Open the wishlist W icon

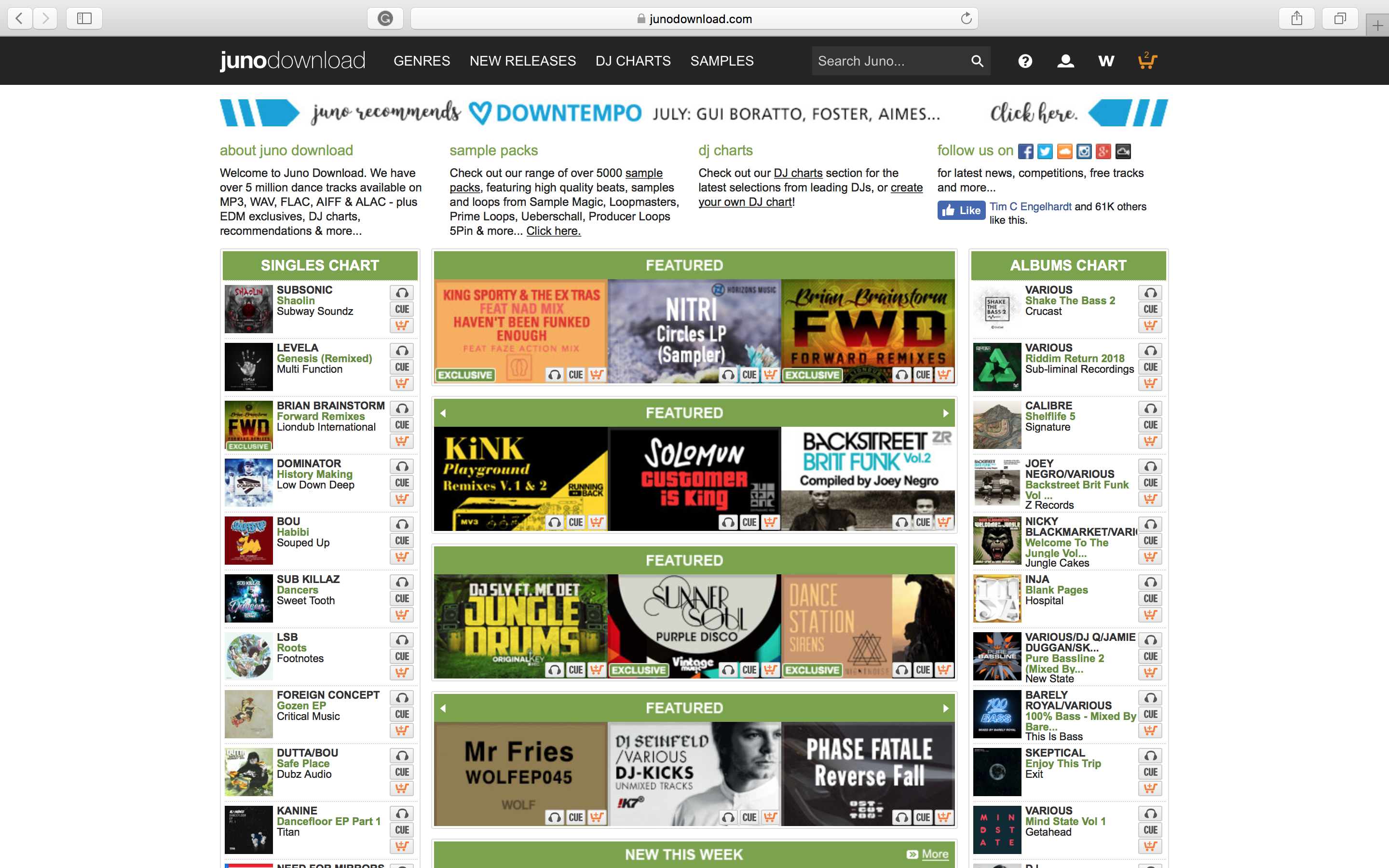1106,61
